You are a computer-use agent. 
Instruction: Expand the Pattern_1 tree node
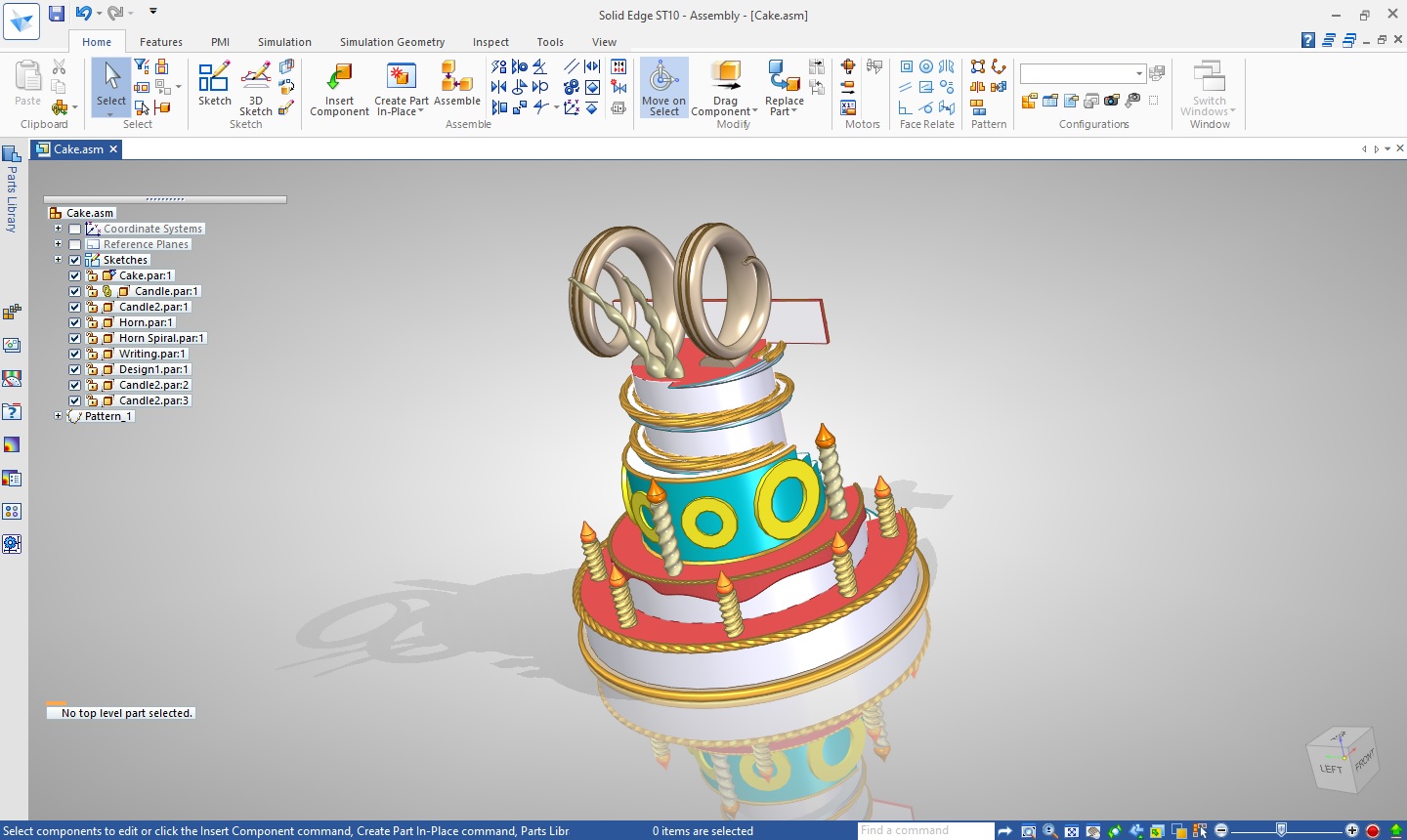pos(58,416)
